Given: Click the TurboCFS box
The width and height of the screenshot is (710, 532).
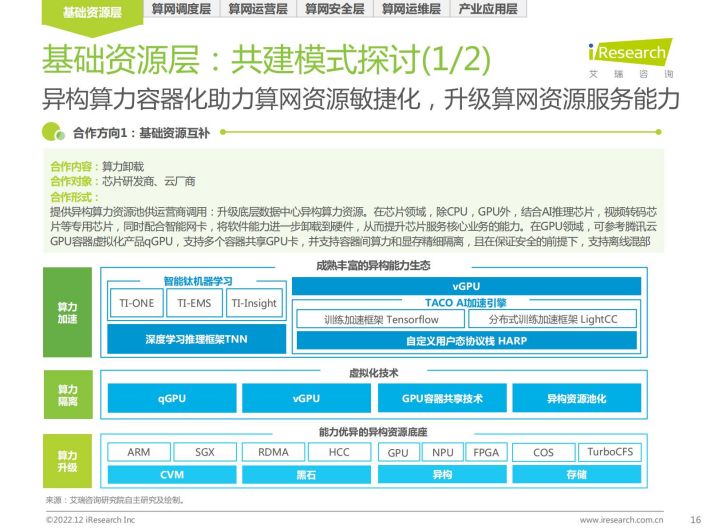Looking at the screenshot, I should 610,452.
